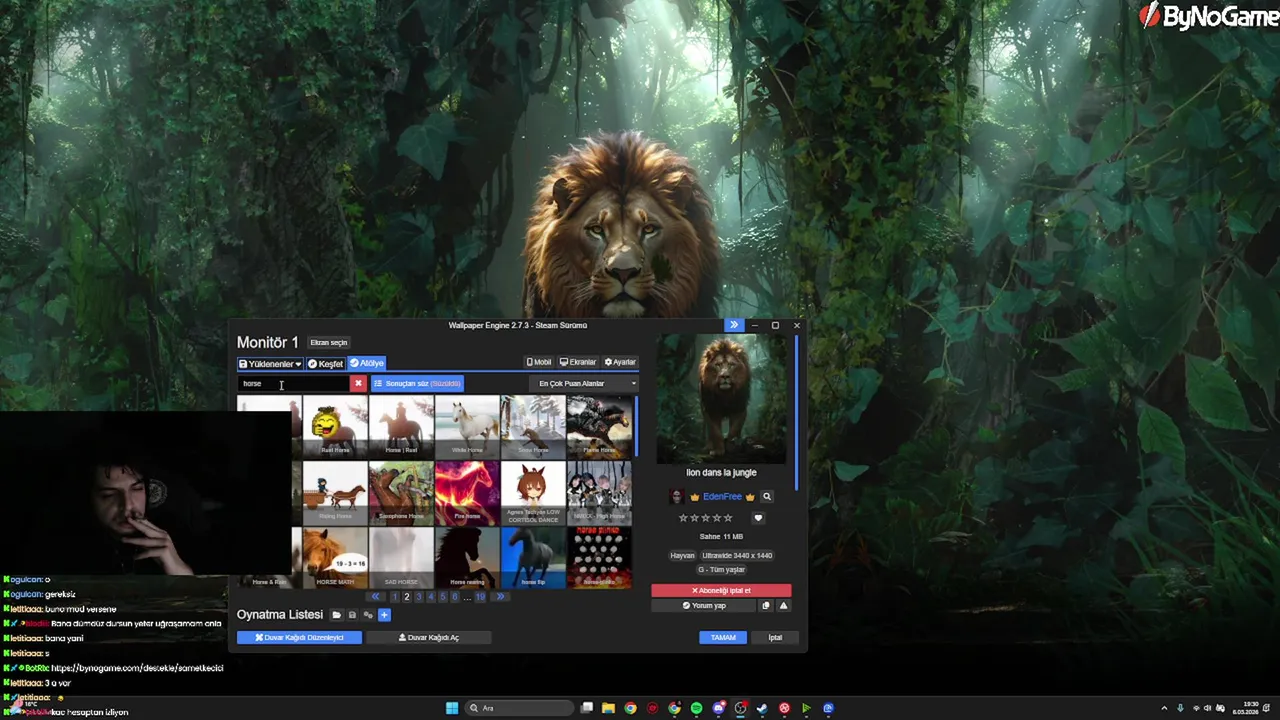The image size is (1280, 720).
Task: Go to results page 1
Action: click(394, 597)
